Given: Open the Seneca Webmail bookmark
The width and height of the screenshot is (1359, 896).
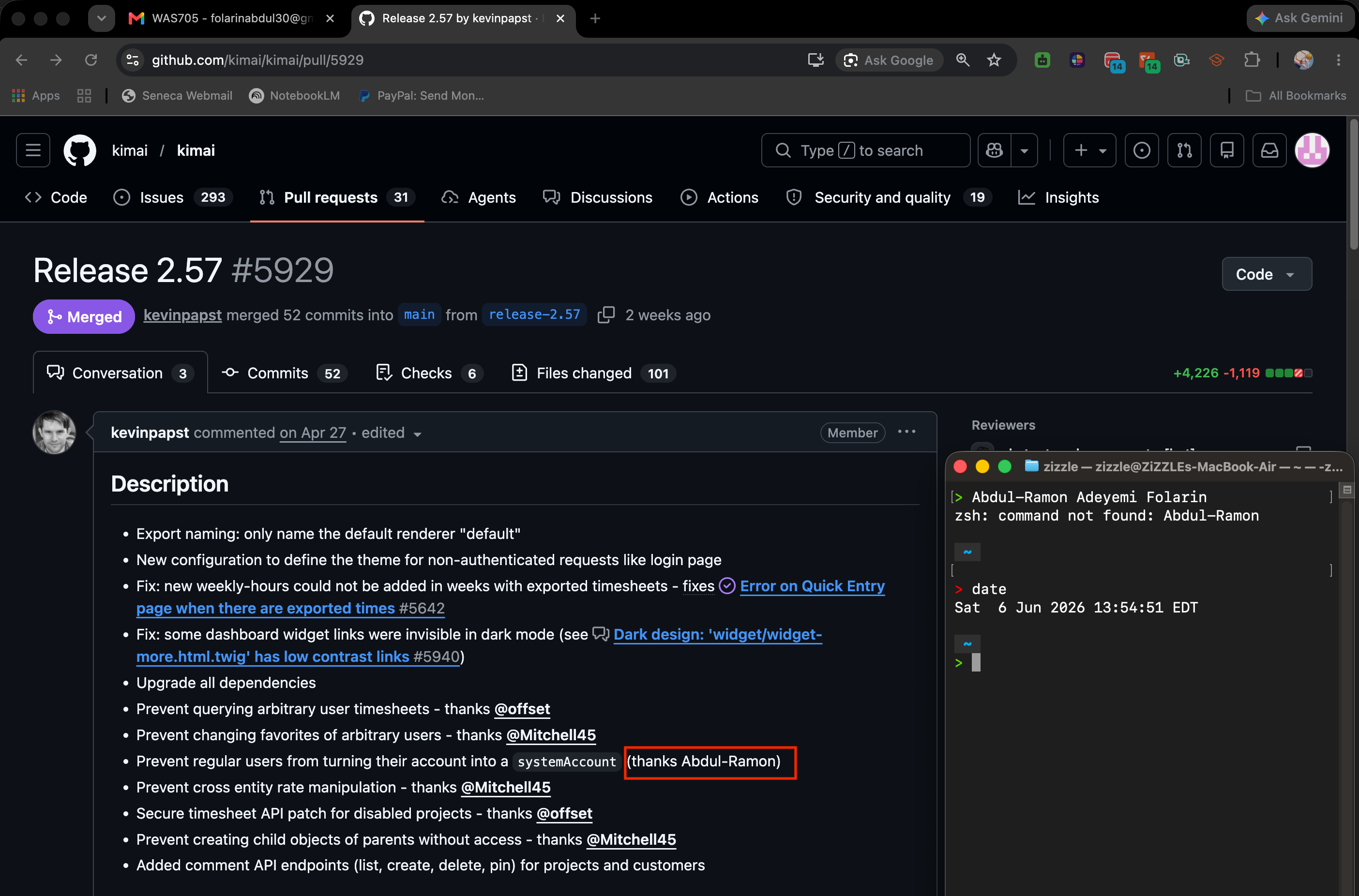Looking at the screenshot, I should 177,95.
